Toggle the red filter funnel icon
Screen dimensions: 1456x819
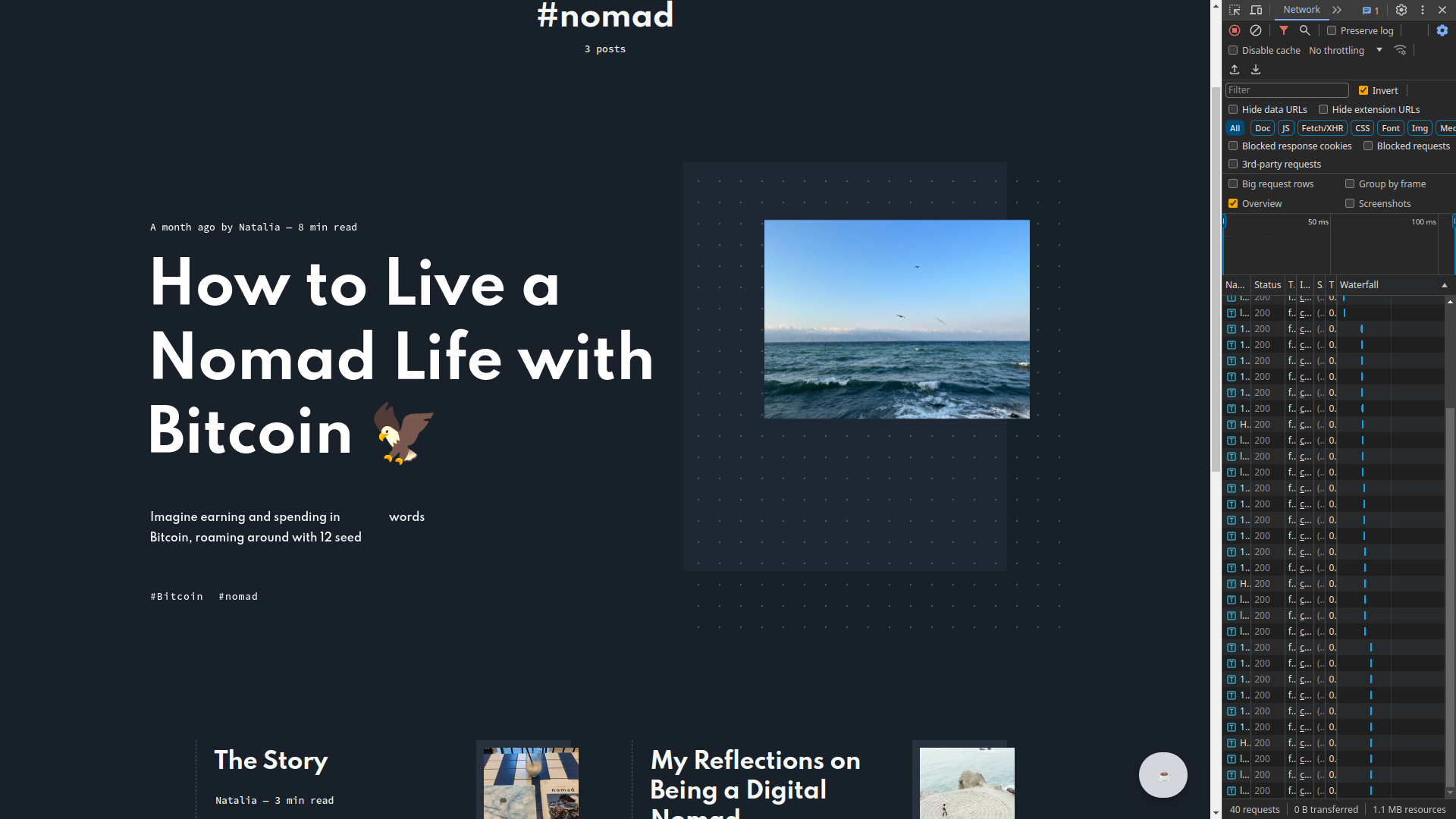click(x=1284, y=30)
